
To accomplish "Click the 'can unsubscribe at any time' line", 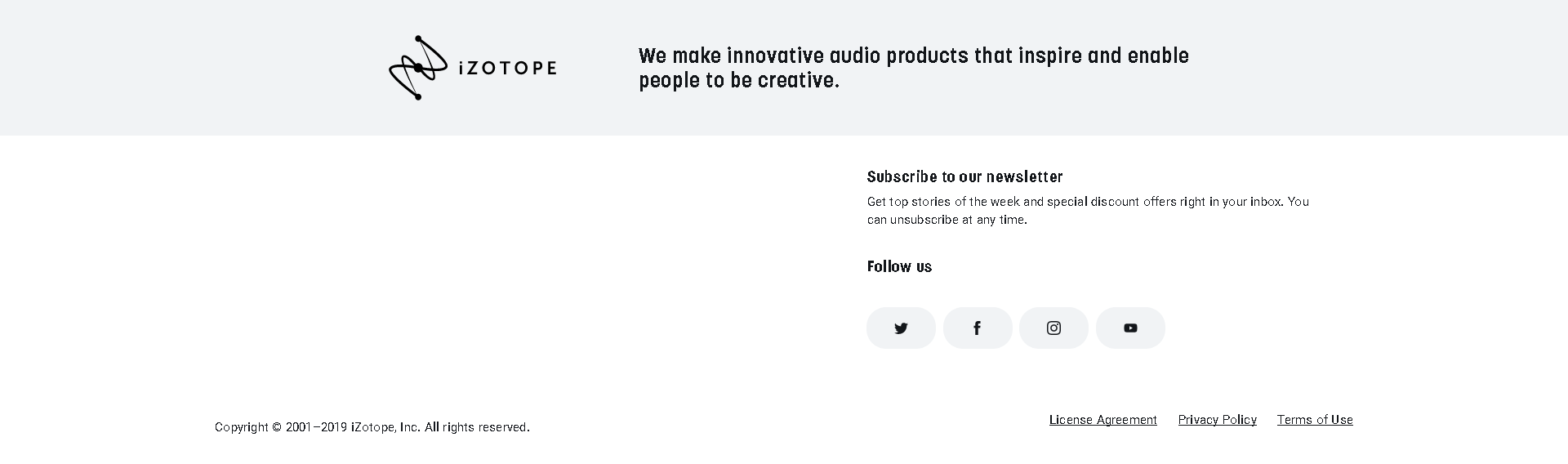I will click(x=947, y=220).
